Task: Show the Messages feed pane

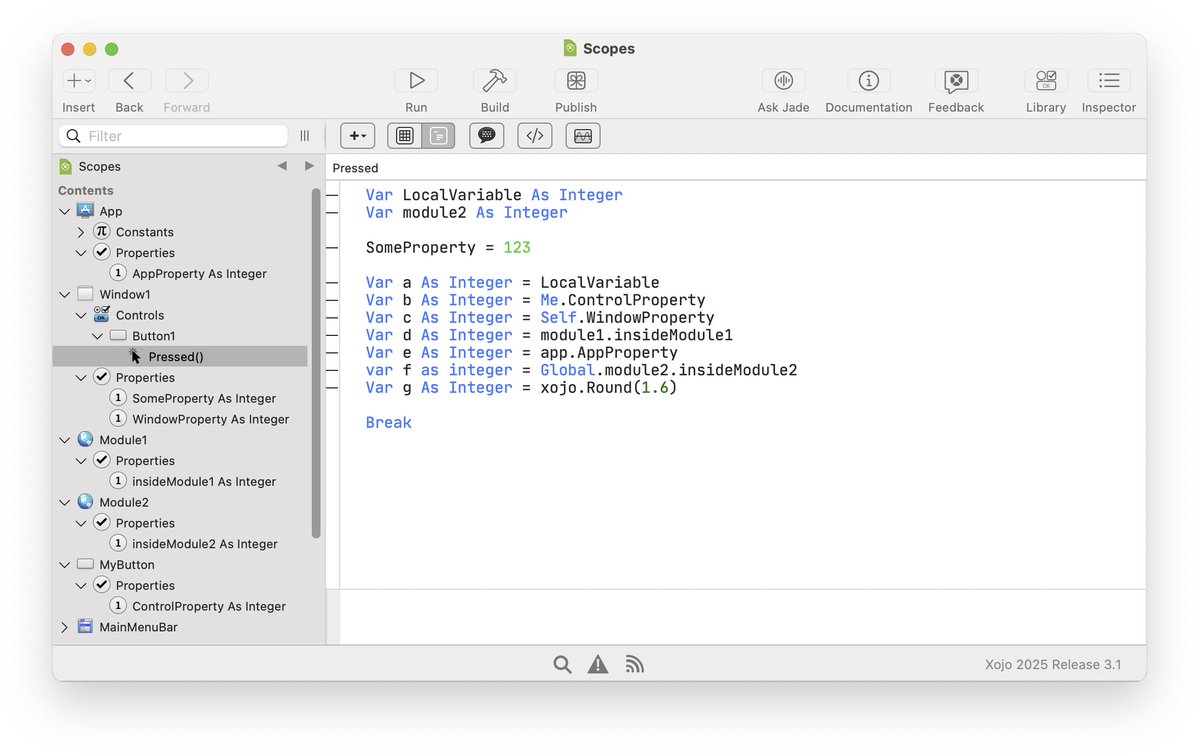Action: point(634,664)
